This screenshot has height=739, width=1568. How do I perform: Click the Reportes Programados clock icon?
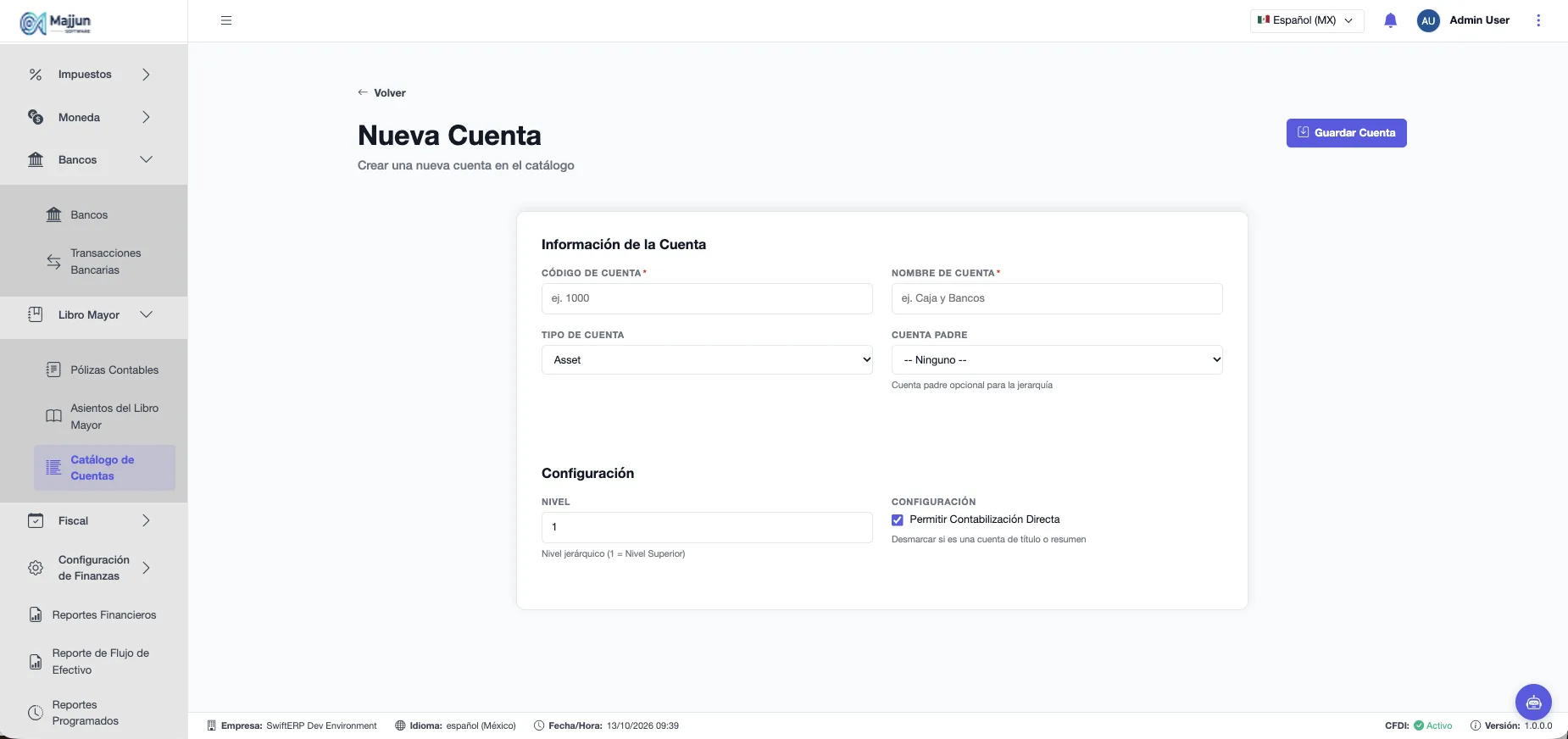pyautogui.click(x=36, y=713)
